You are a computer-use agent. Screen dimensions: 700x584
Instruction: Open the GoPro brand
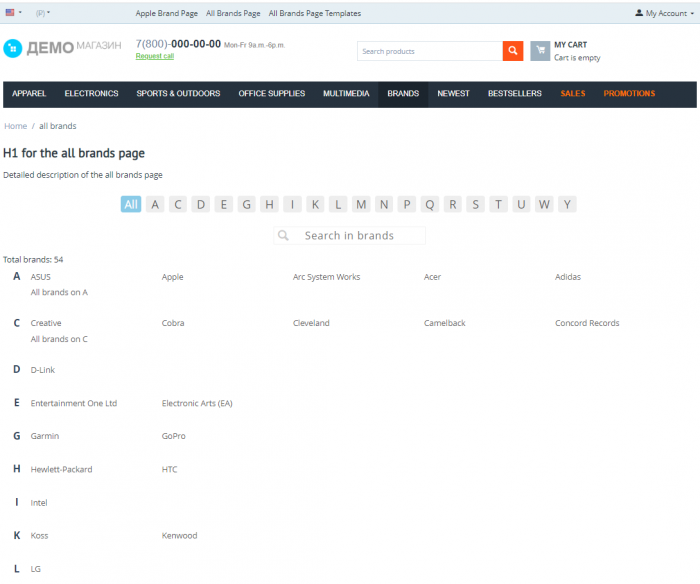click(174, 436)
